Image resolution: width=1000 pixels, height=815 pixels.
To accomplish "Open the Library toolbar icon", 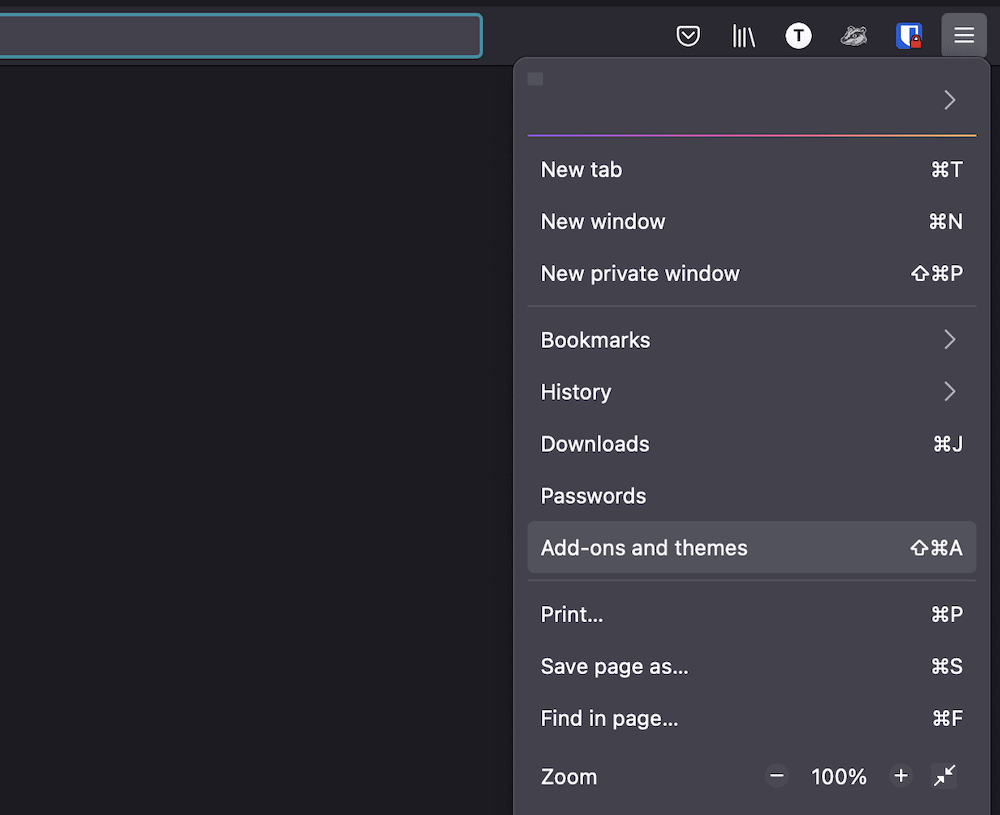I will (743, 35).
